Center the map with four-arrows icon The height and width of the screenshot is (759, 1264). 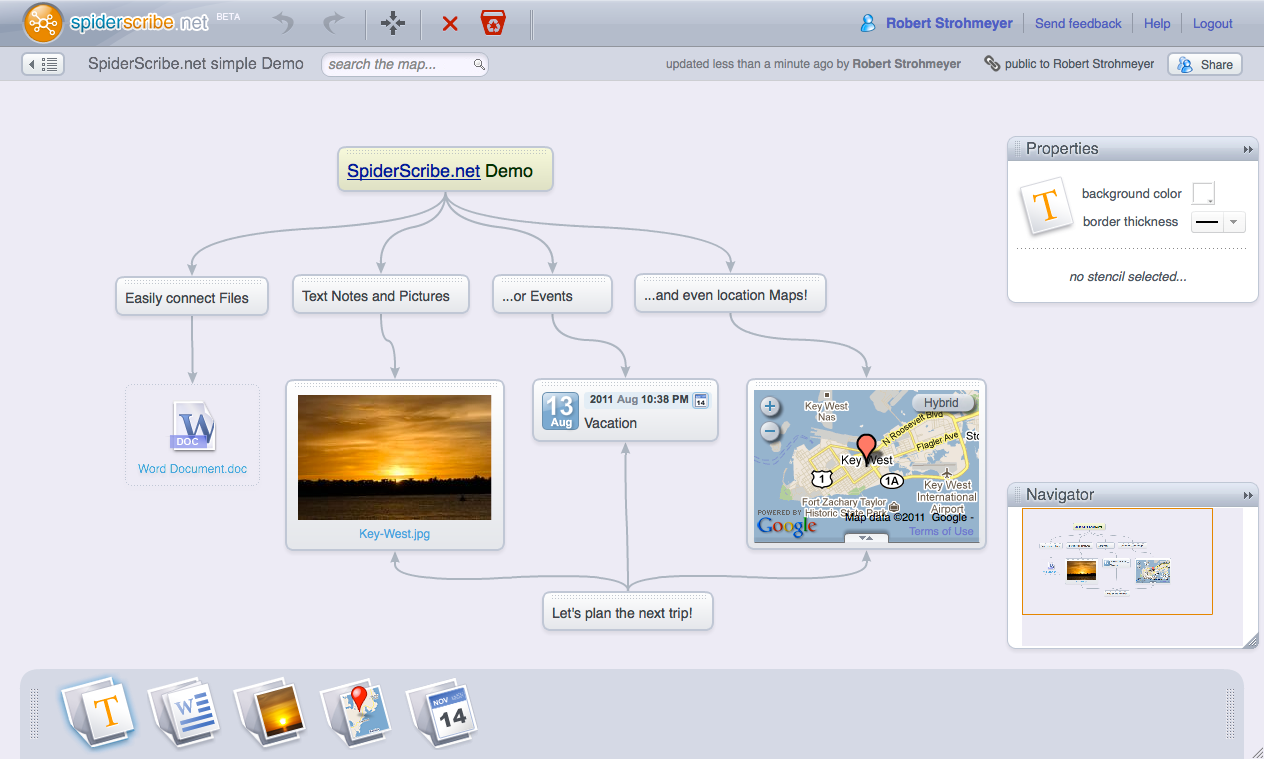point(393,23)
